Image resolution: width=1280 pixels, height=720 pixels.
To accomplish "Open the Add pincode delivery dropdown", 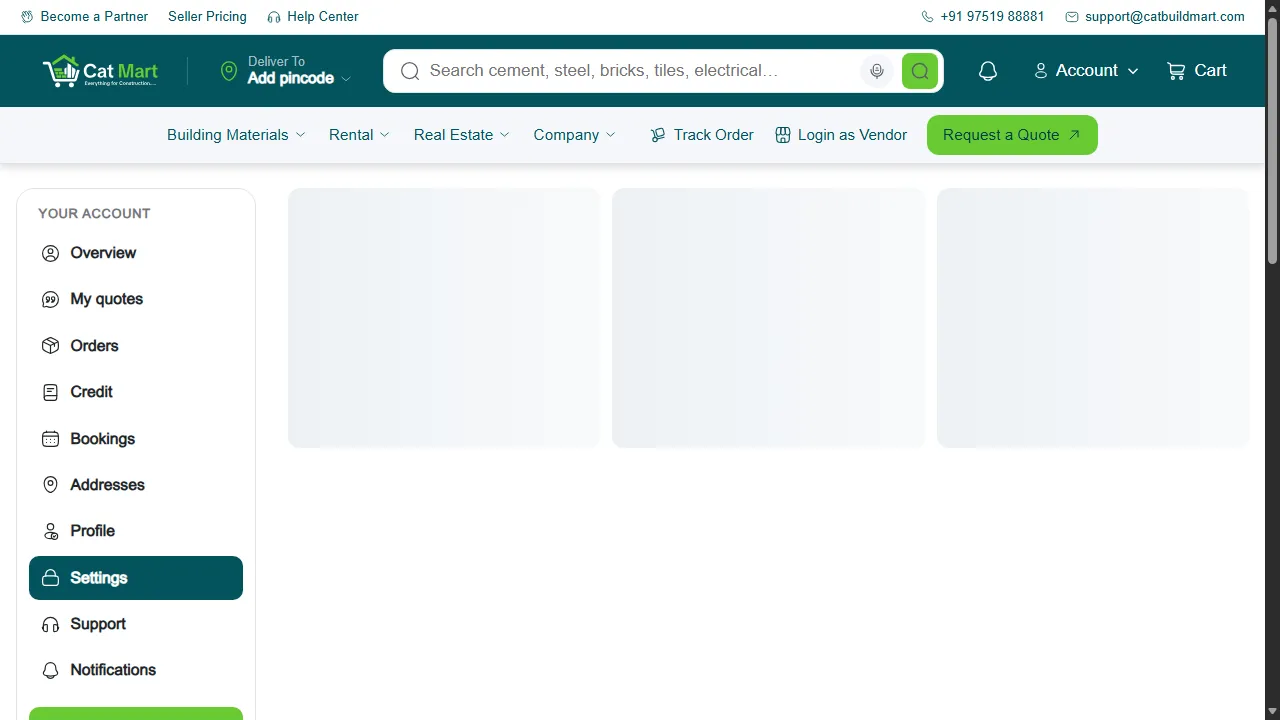I will 299,78.
